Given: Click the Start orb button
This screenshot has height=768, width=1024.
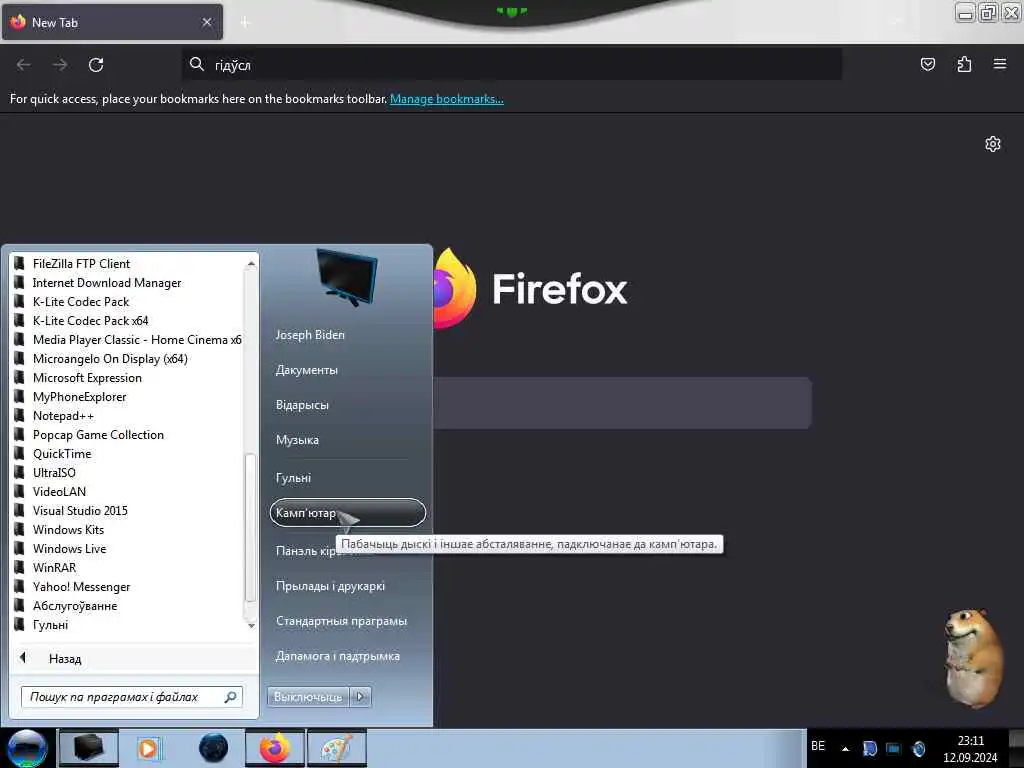Looking at the screenshot, I should click(x=27, y=748).
